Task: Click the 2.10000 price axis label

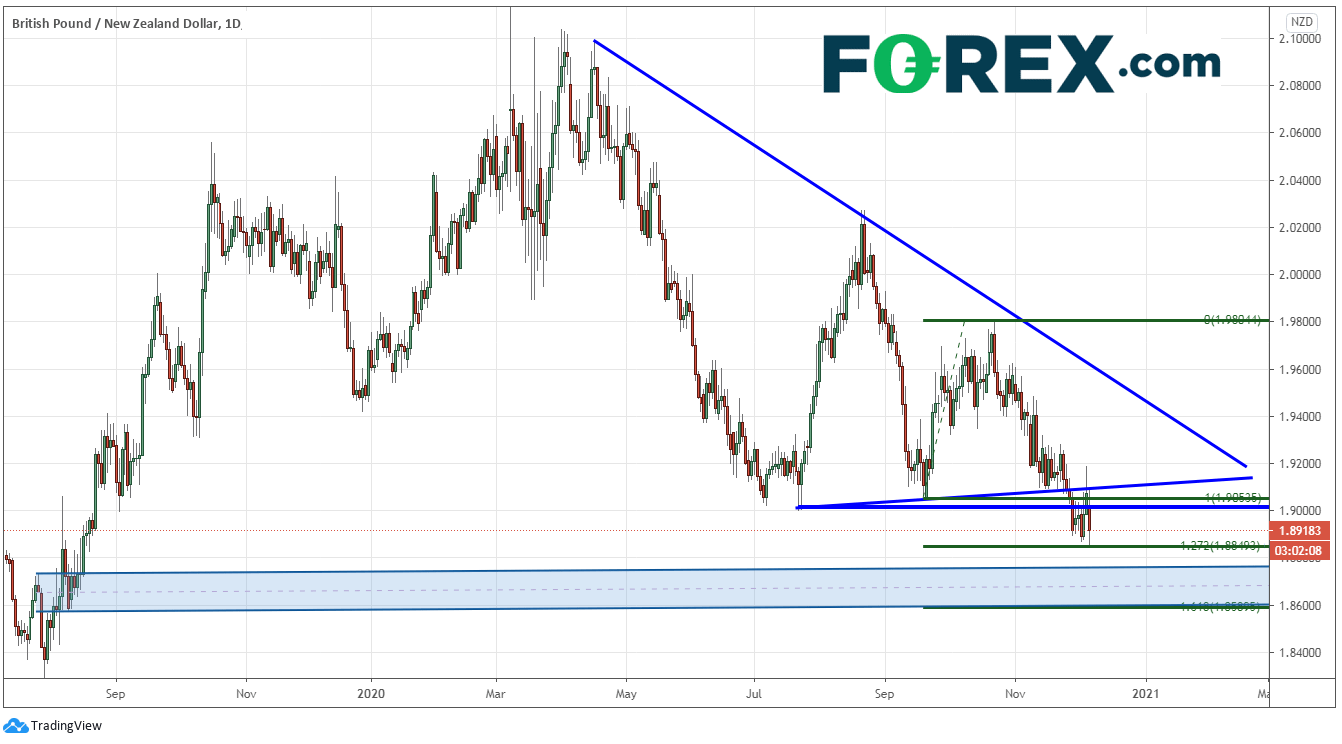Action: tap(1301, 38)
